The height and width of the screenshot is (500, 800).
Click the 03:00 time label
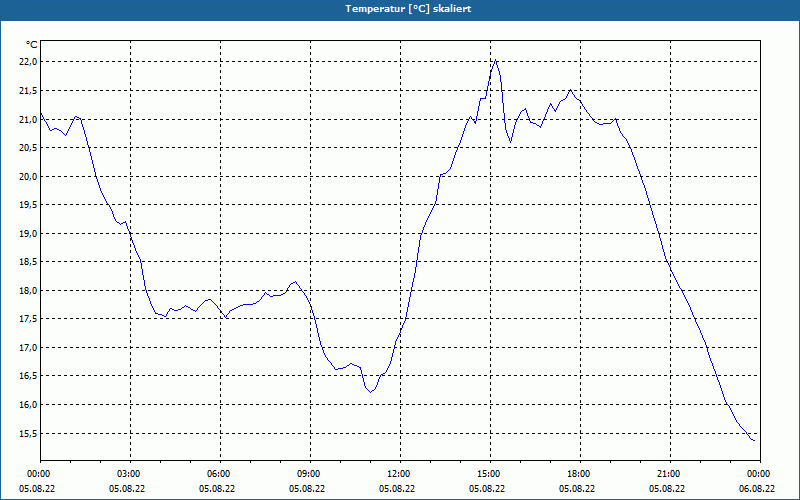[131, 474]
